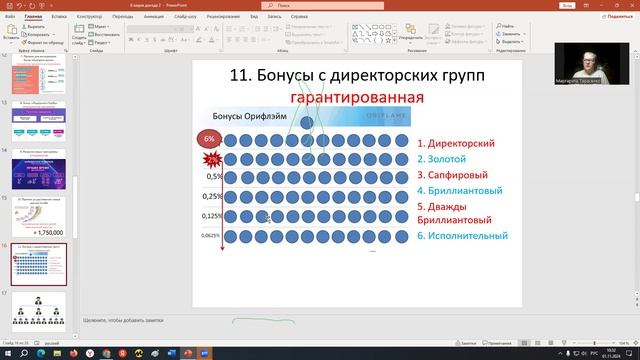640x360 pixels.
Task: Toggle normal view in status bar
Action: click(524, 343)
